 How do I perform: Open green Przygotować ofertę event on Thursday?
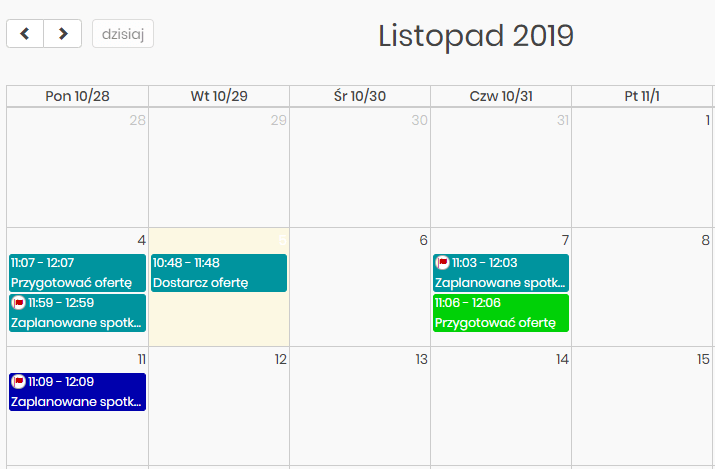(x=501, y=313)
